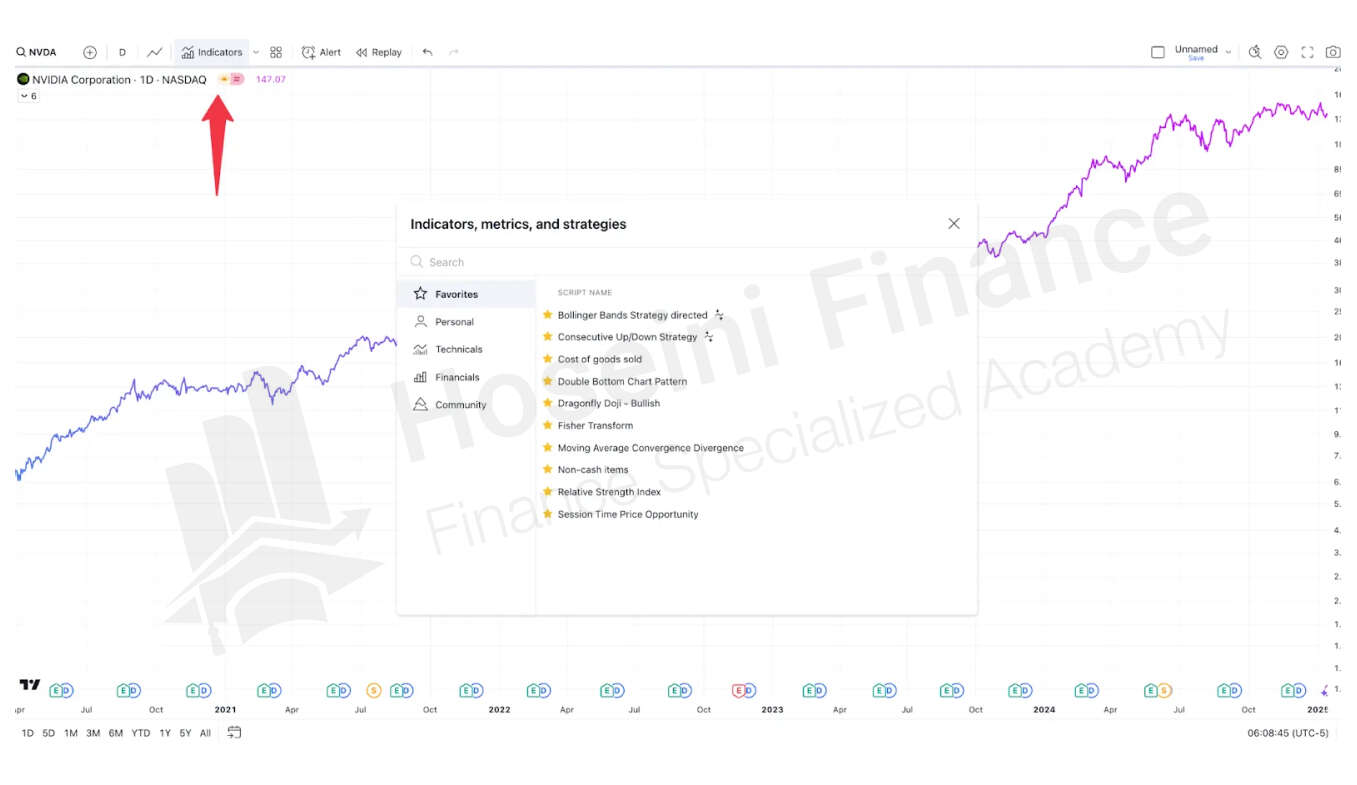Open the layout grid icon
The image size is (1357, 785).
click(276, 52)
